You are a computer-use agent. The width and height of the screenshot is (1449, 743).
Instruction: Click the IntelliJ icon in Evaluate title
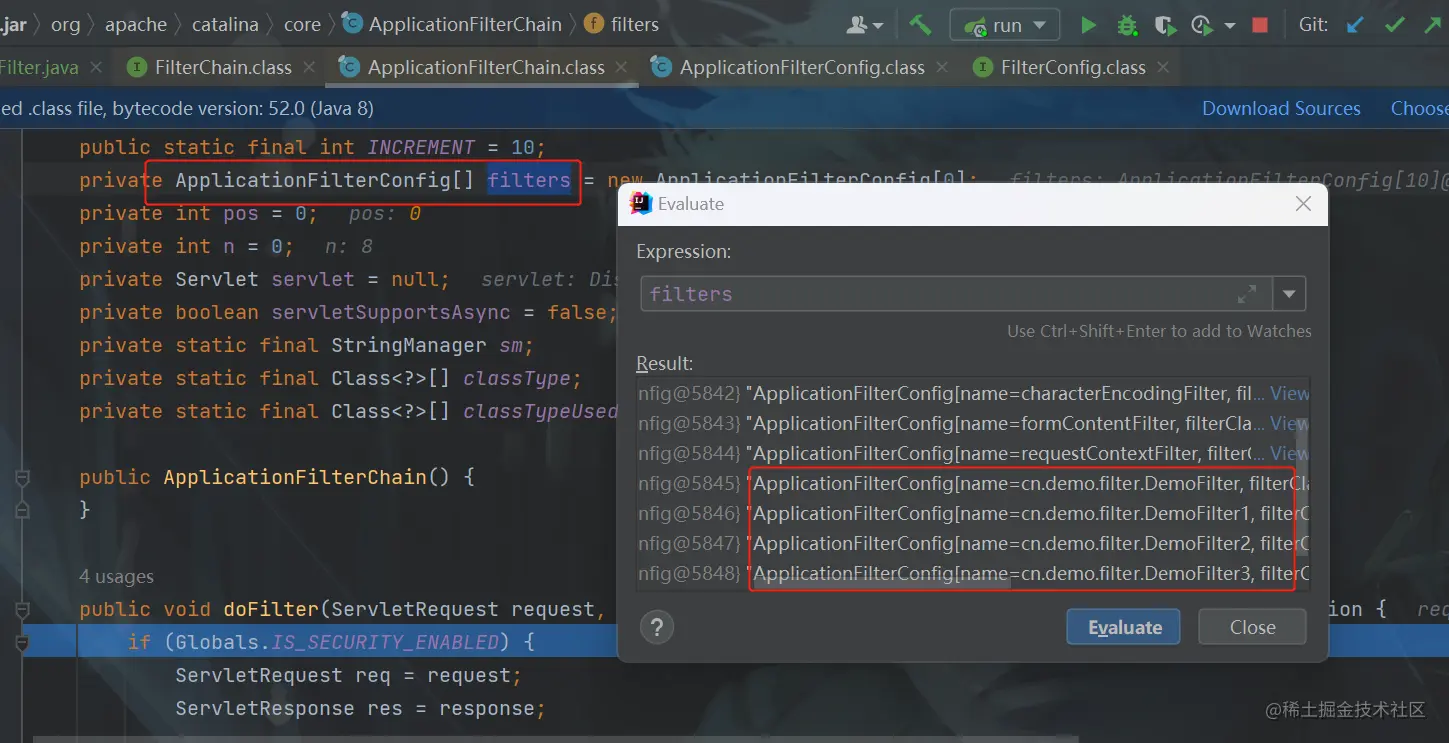(x=641, y=204)
